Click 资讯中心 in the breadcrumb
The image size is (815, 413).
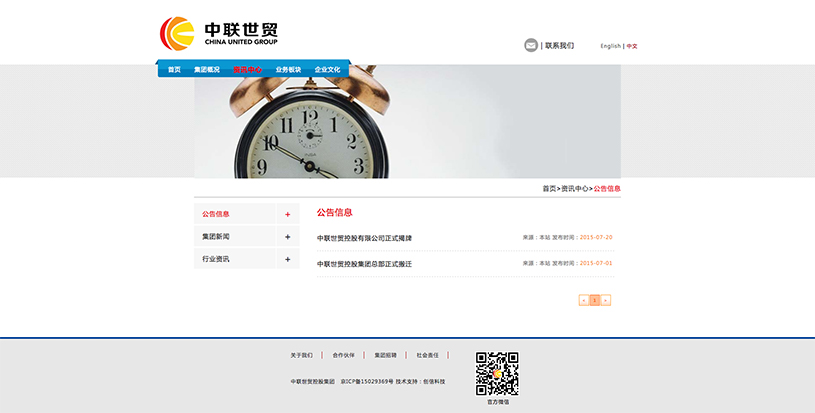575,189
